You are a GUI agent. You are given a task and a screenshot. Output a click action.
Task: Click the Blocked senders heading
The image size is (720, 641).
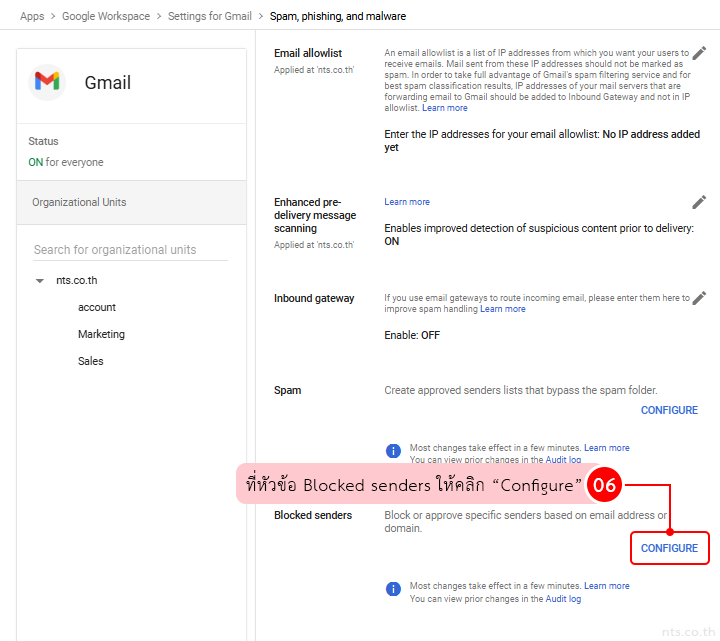tap(313, 515)
